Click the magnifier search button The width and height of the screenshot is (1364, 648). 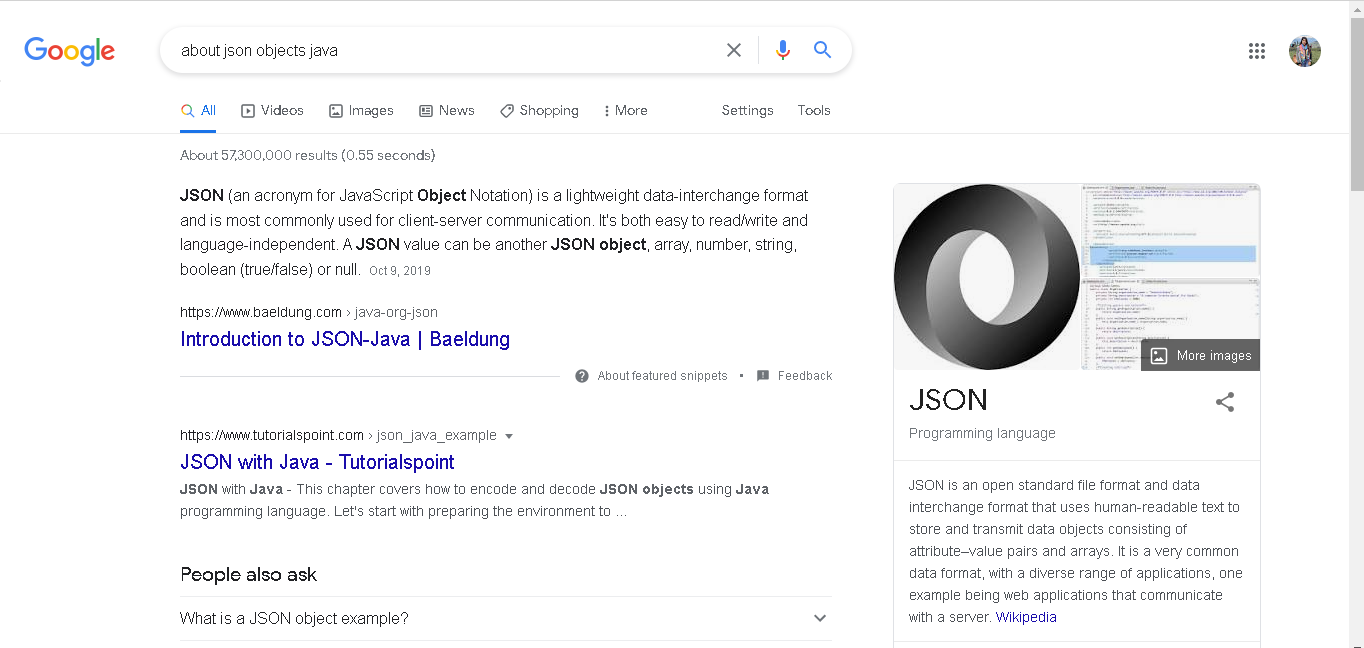point(823,50)
